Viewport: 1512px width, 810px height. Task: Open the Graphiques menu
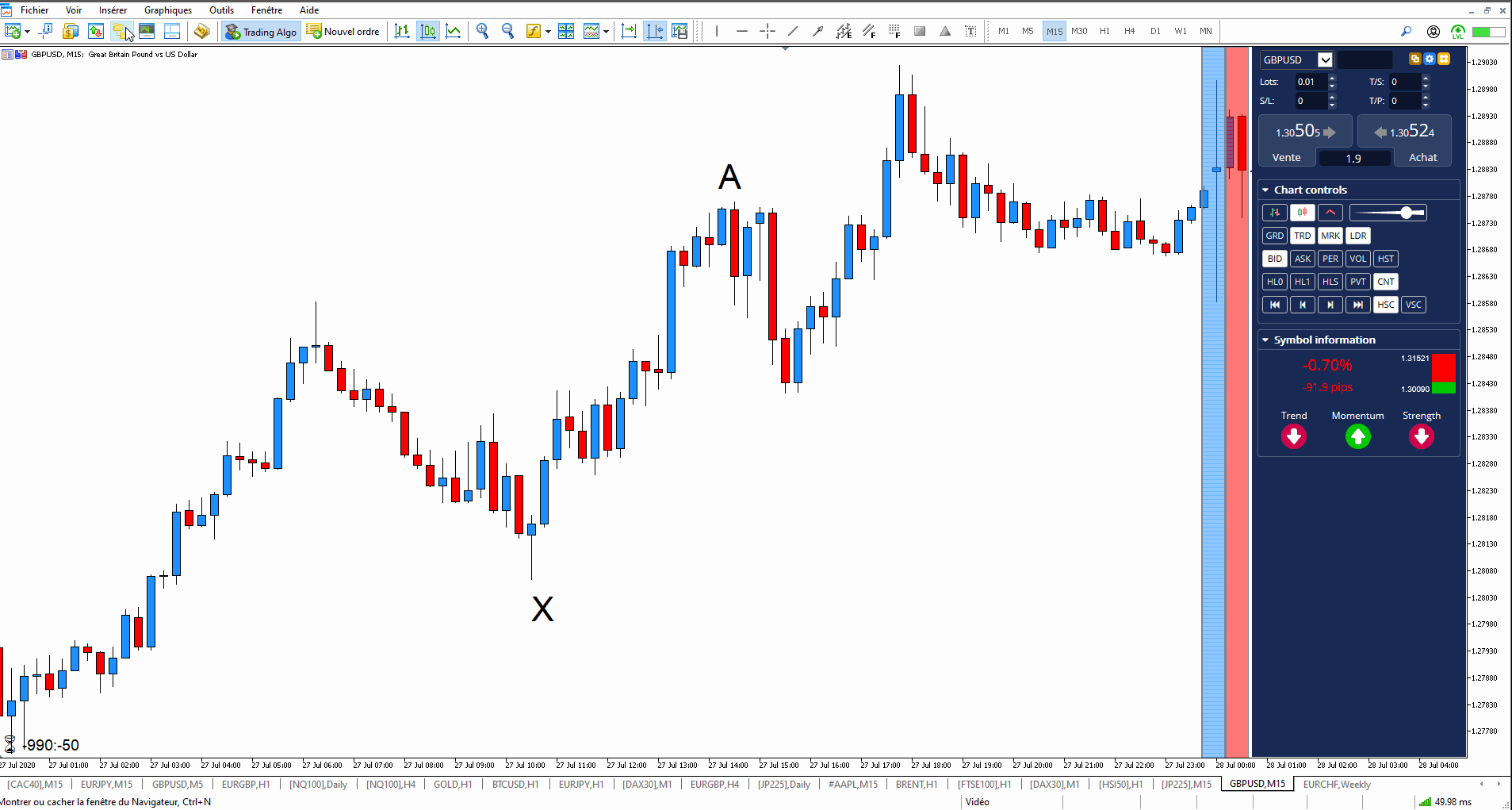(167, 10)
